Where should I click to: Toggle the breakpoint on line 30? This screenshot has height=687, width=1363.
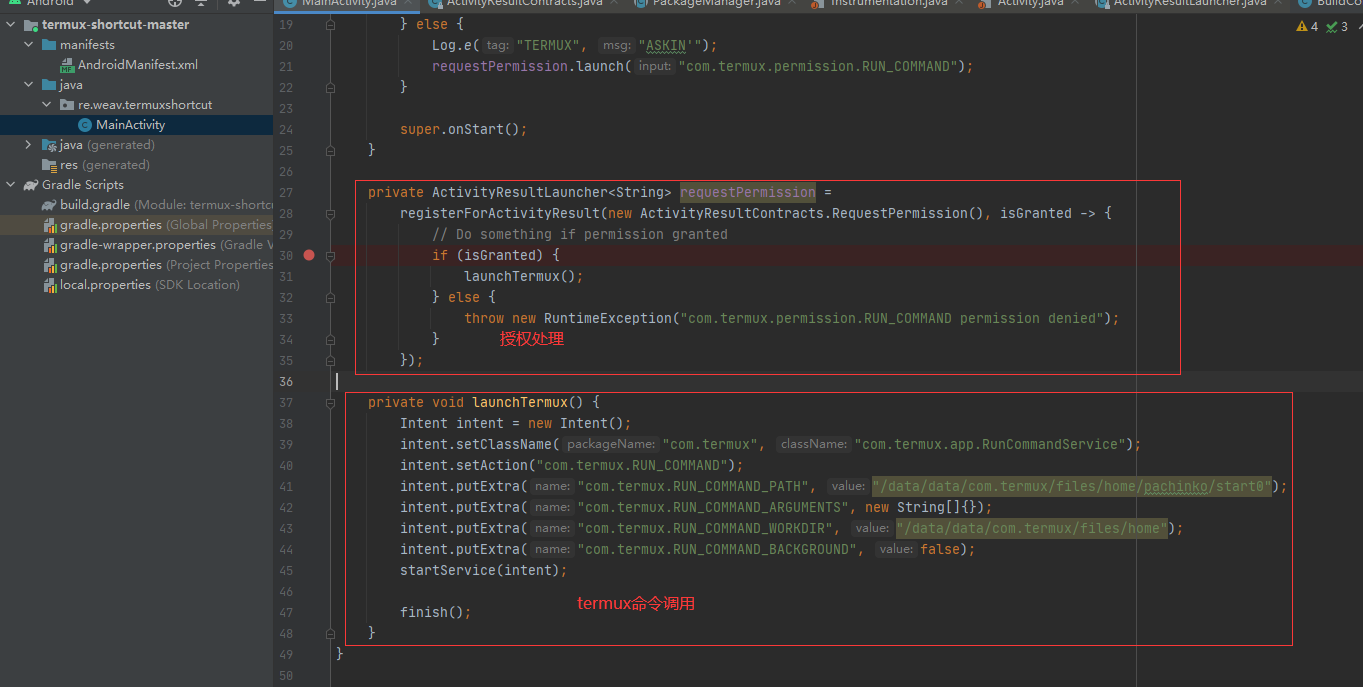coord(308,255)
